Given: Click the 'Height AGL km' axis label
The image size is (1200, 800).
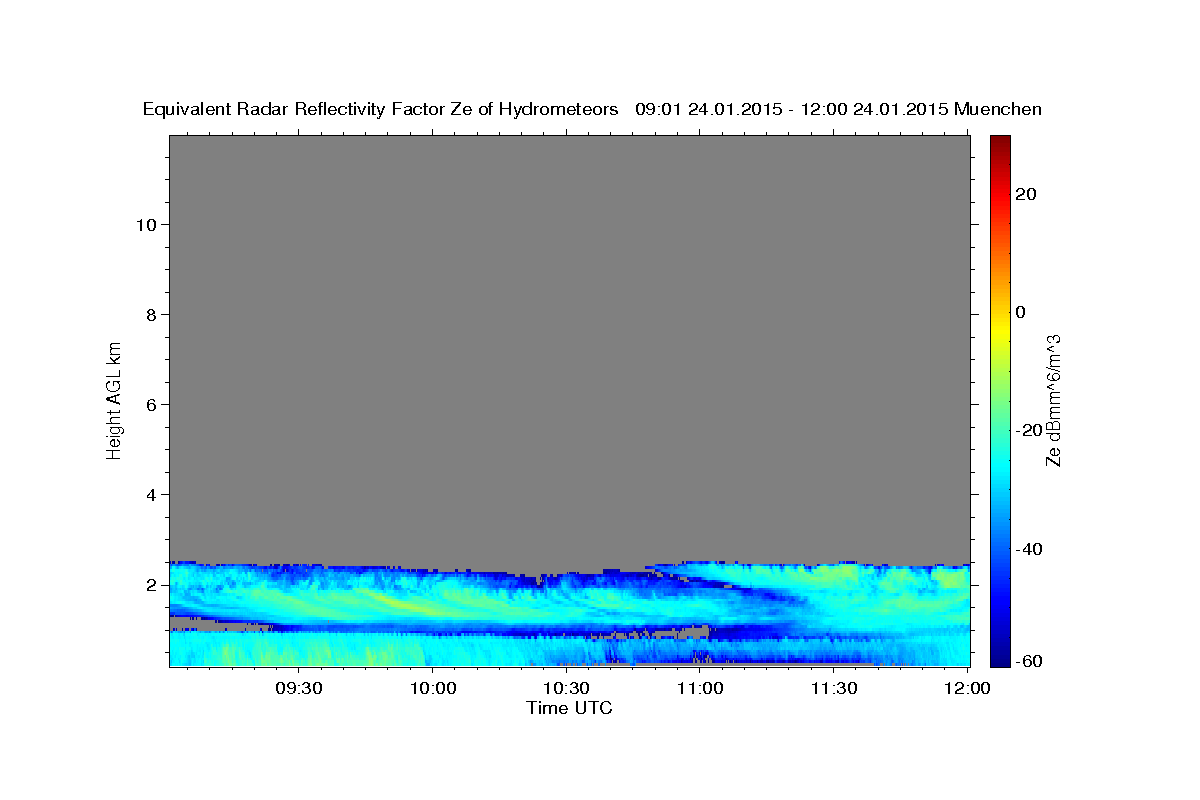Looking at the screenshot, I should (x=114, y=399).
